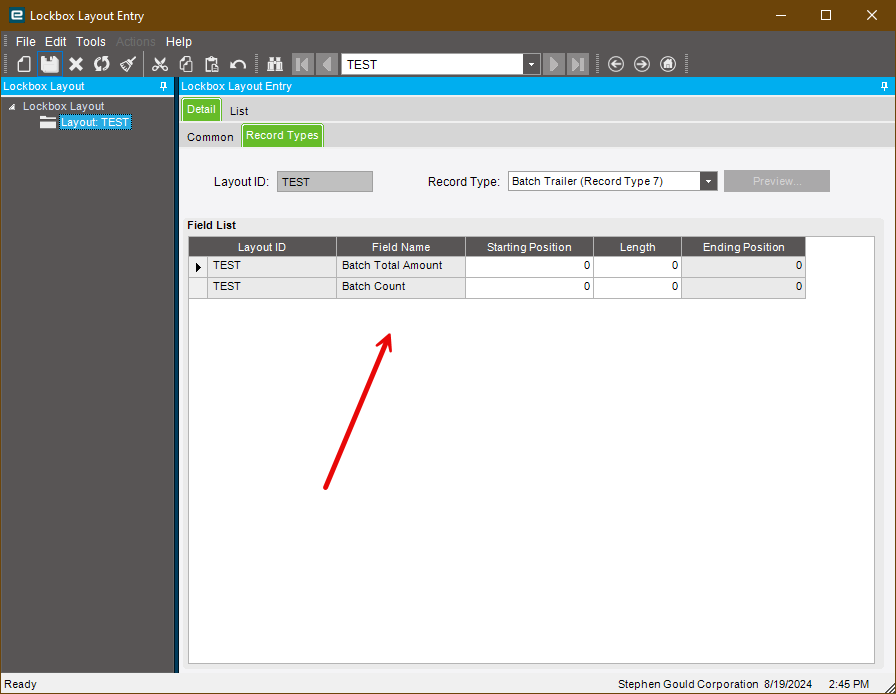896x694 pixels.
Task: Open the TEST navigation dropdown arrow
Action: point(531,64)
